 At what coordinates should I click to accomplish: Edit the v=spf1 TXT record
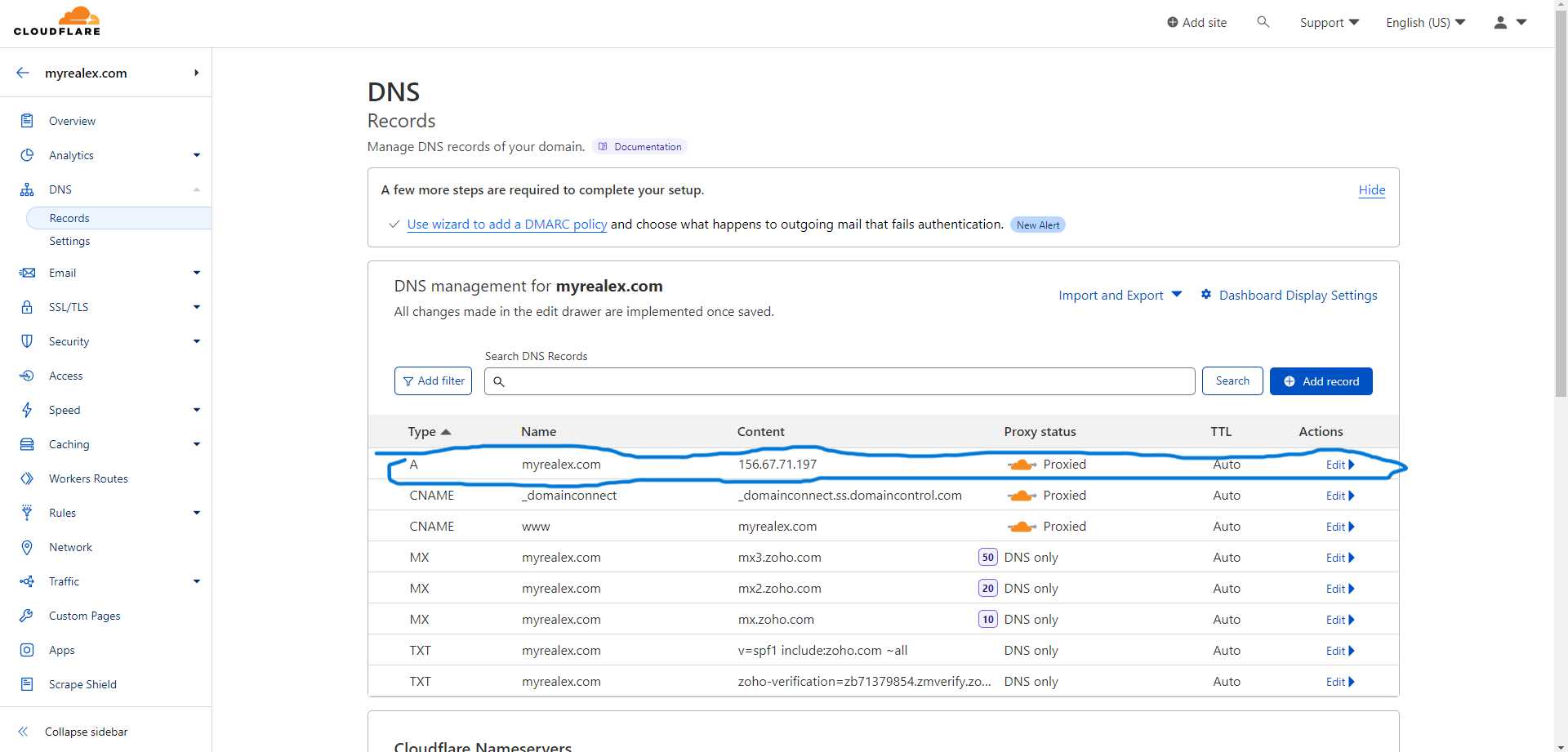click(x=1340, y=651)
